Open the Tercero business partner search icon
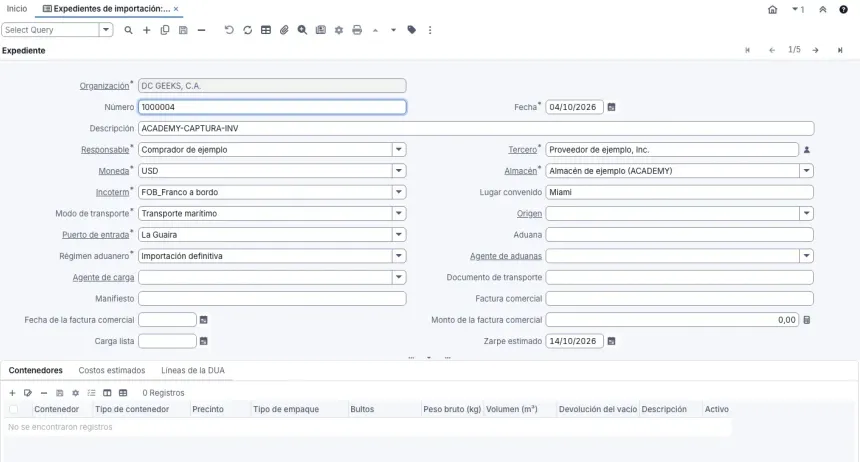 [807, 150]
